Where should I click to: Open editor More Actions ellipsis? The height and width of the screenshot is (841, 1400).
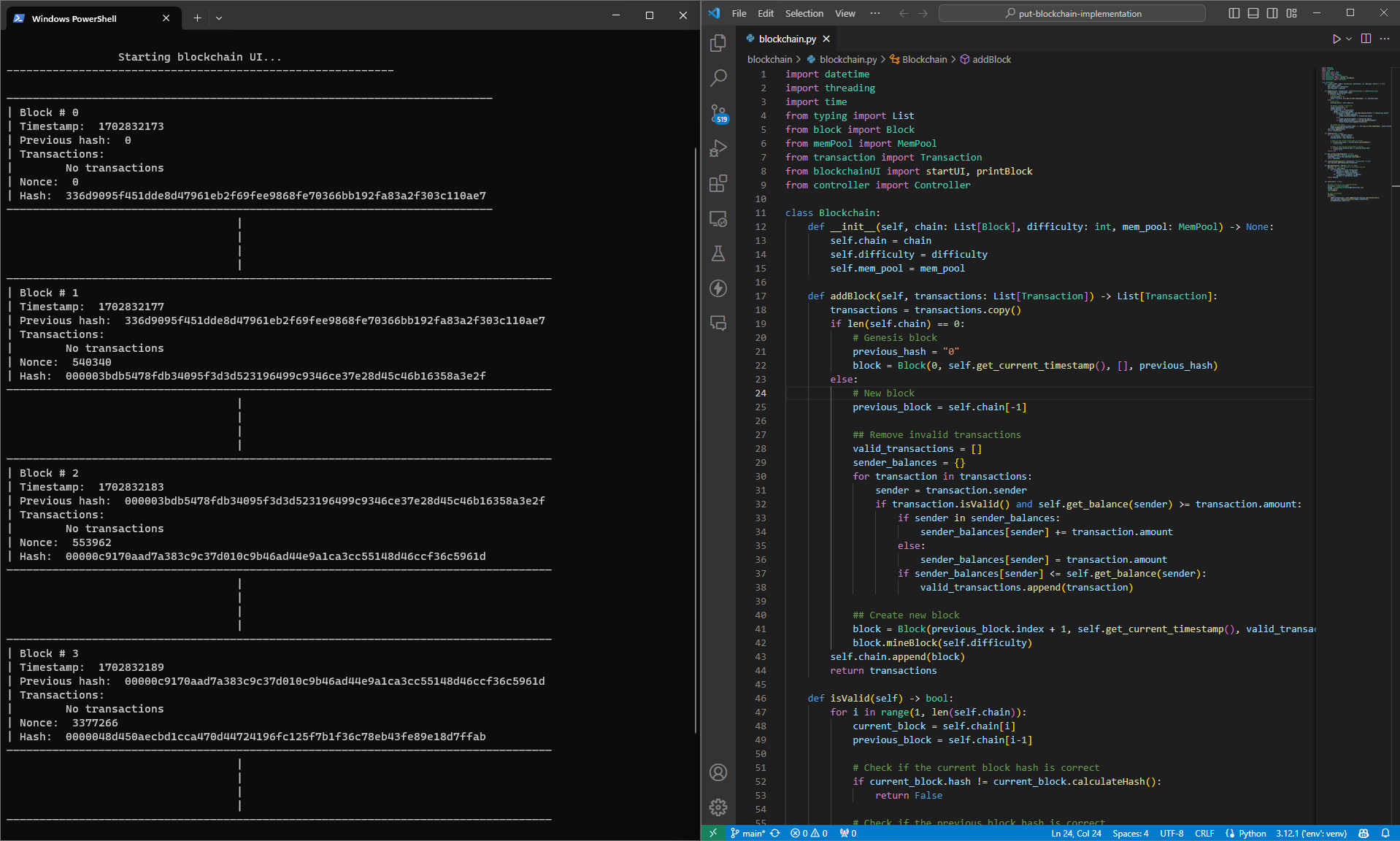[1385, 39]
